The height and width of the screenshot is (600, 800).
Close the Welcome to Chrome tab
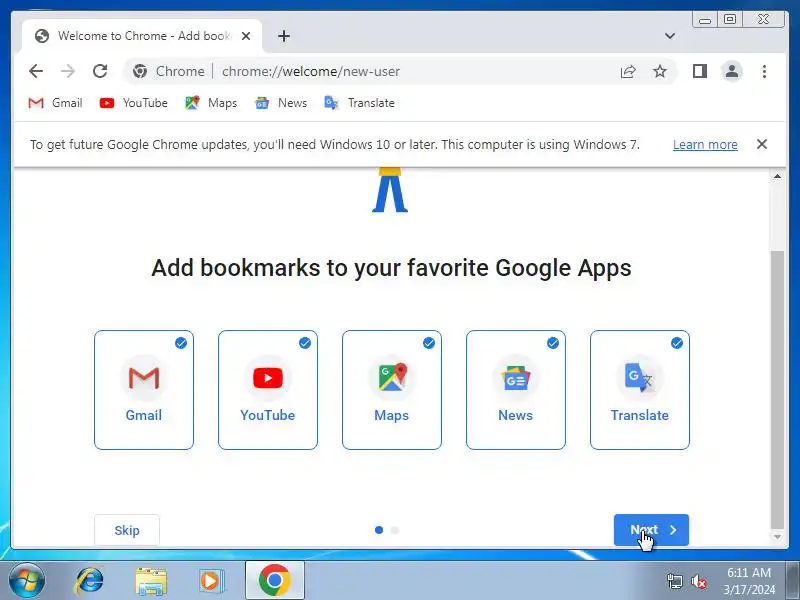(x=245, y=36)
